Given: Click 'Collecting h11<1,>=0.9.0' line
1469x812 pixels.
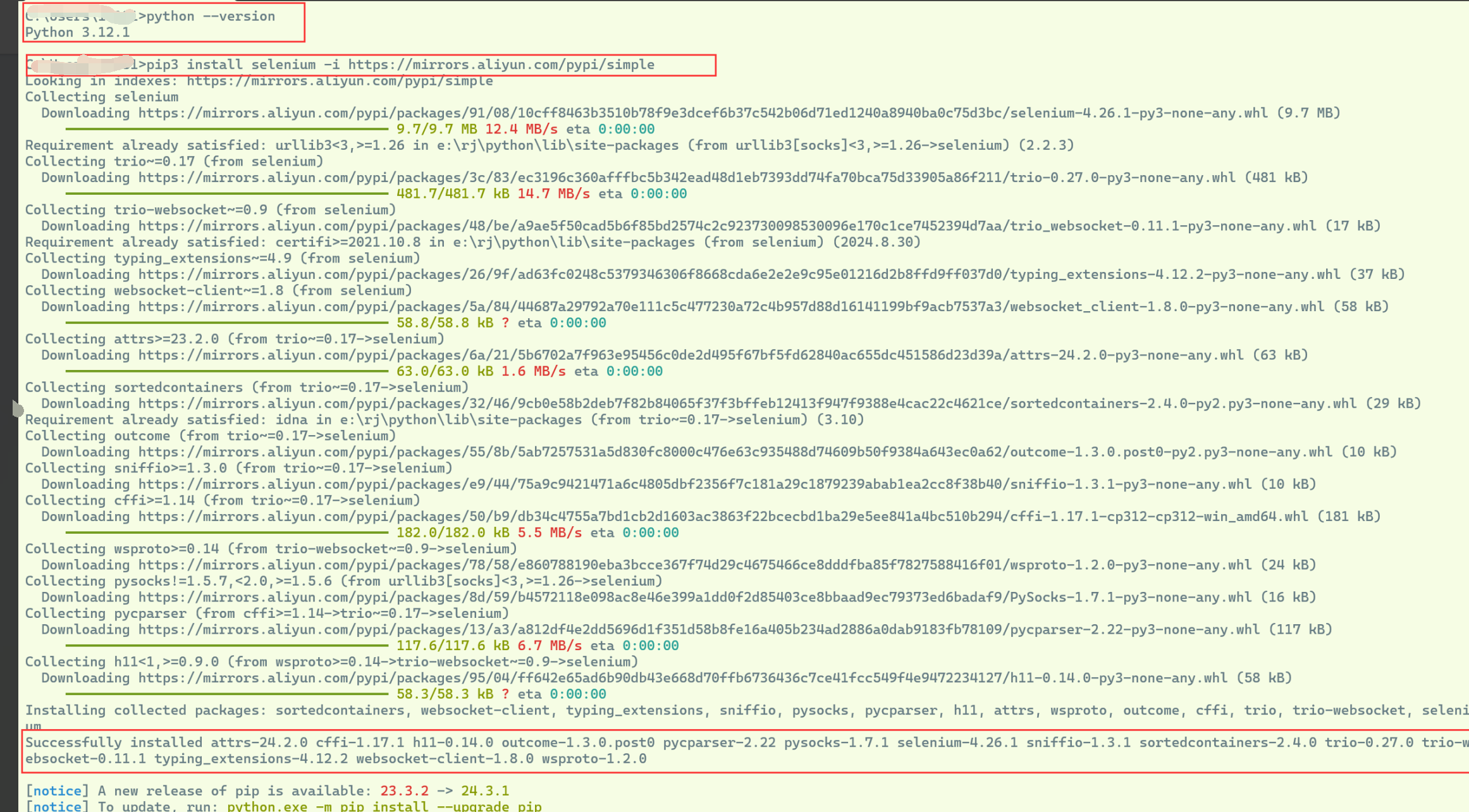Looking at the screenshot, I should pos(332,661).
